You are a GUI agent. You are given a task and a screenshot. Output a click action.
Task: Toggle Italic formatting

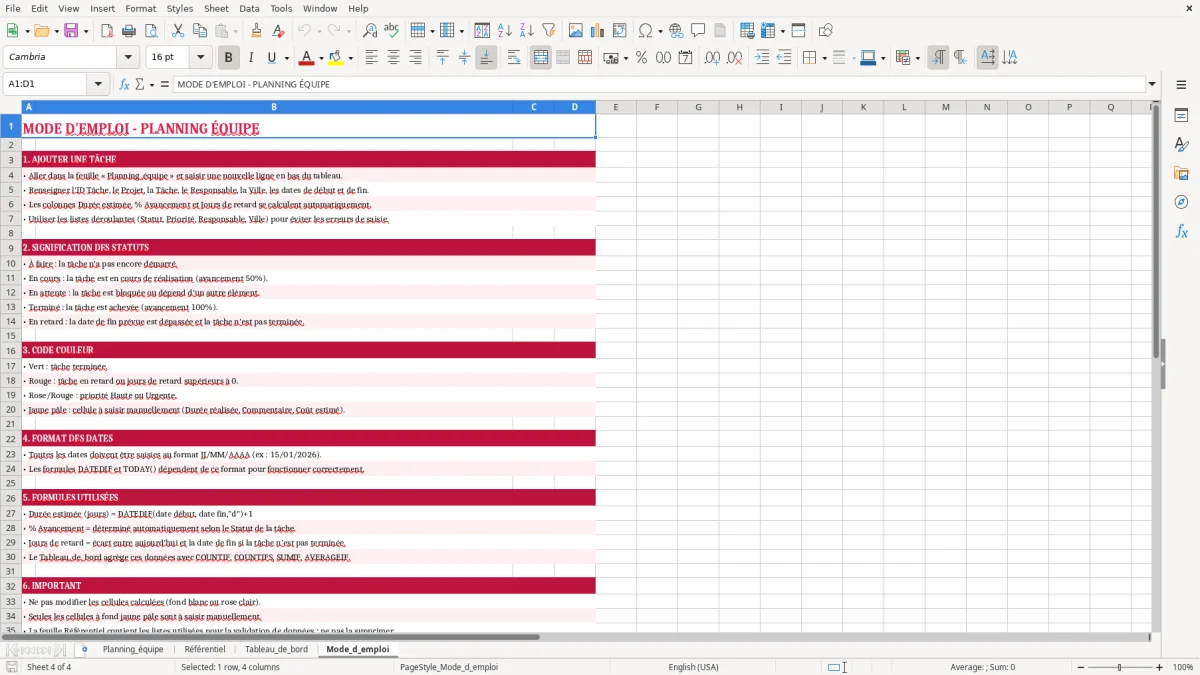click(x=250, y=58)
